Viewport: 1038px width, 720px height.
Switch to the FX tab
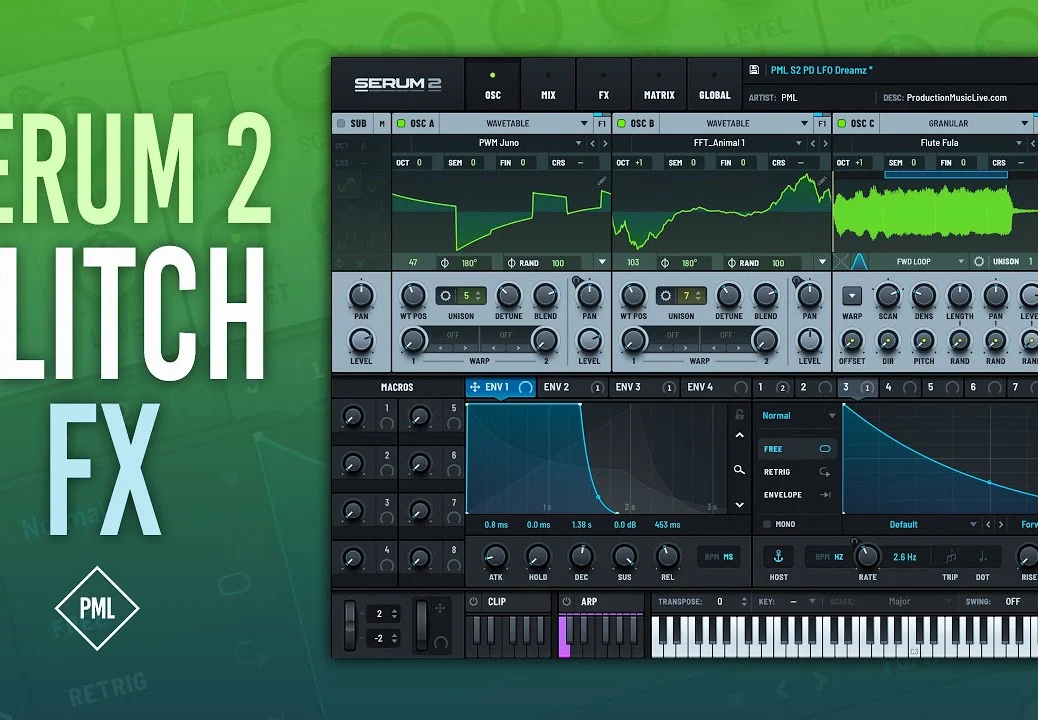[604, 85]
